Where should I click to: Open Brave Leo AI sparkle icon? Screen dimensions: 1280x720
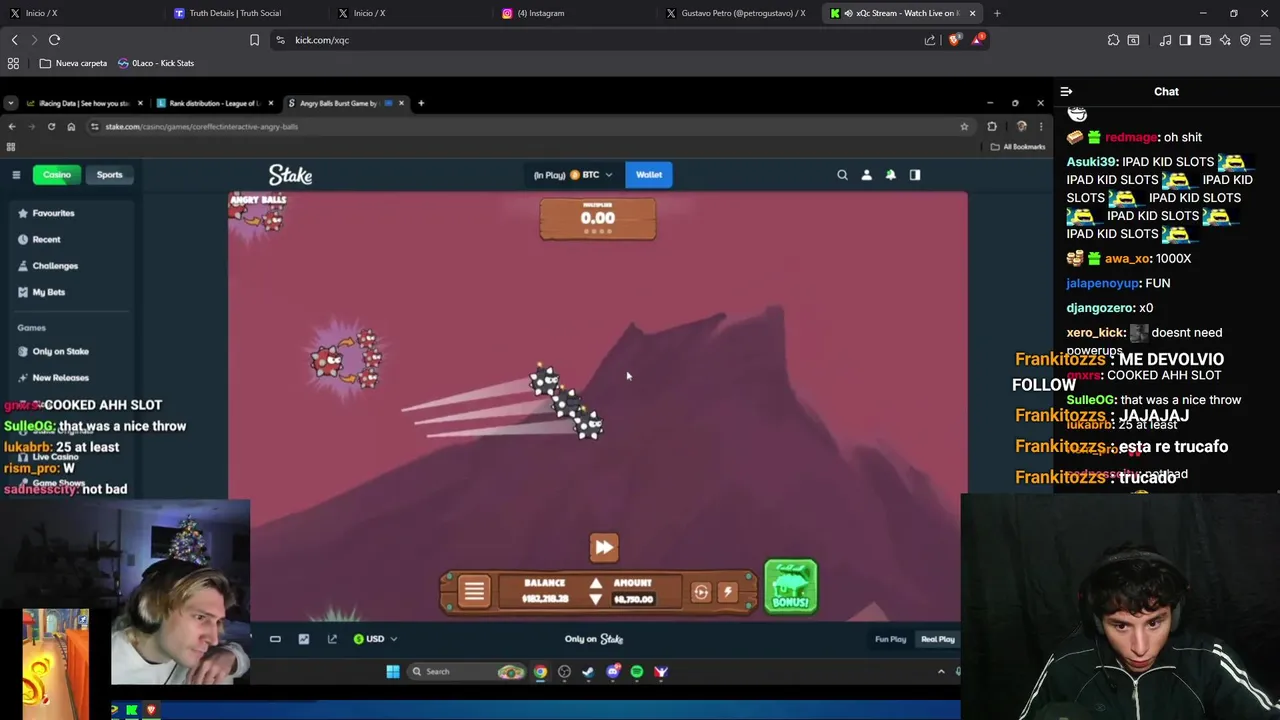click(x=1225, y=40)
